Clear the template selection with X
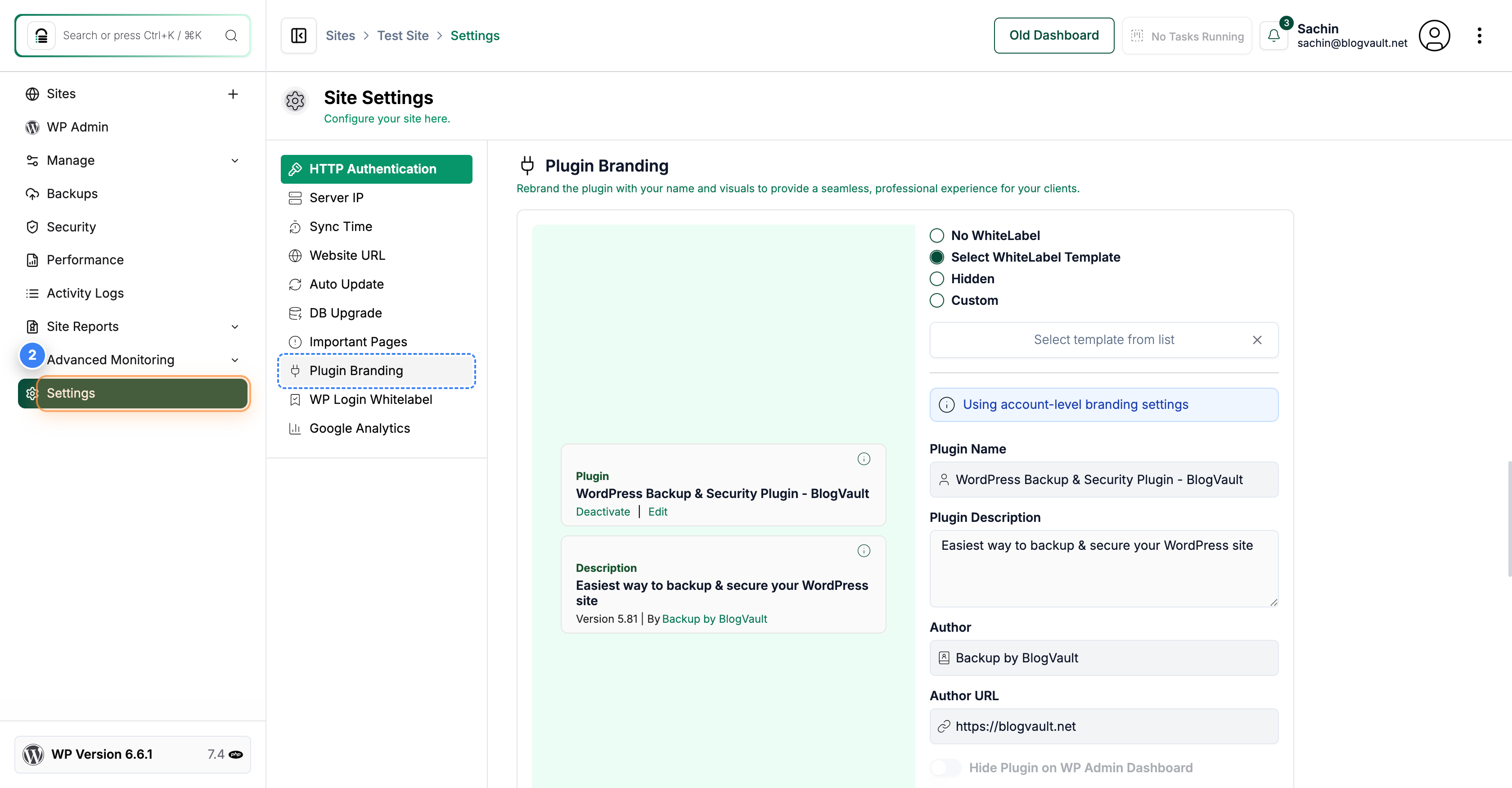Image resolution: width=1512 pixels, height=788 pixels. click(x=1258, y=340)
